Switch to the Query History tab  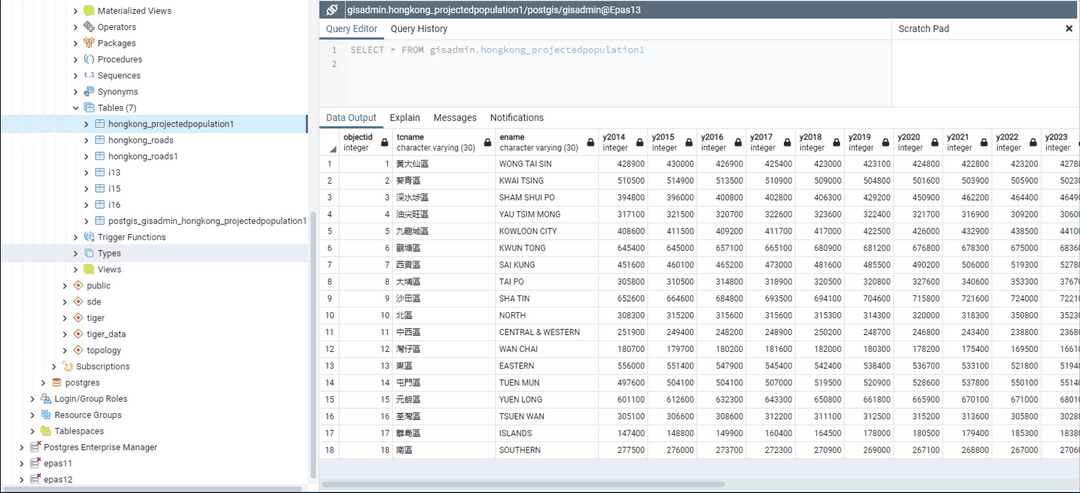click(x=419, y=29)
